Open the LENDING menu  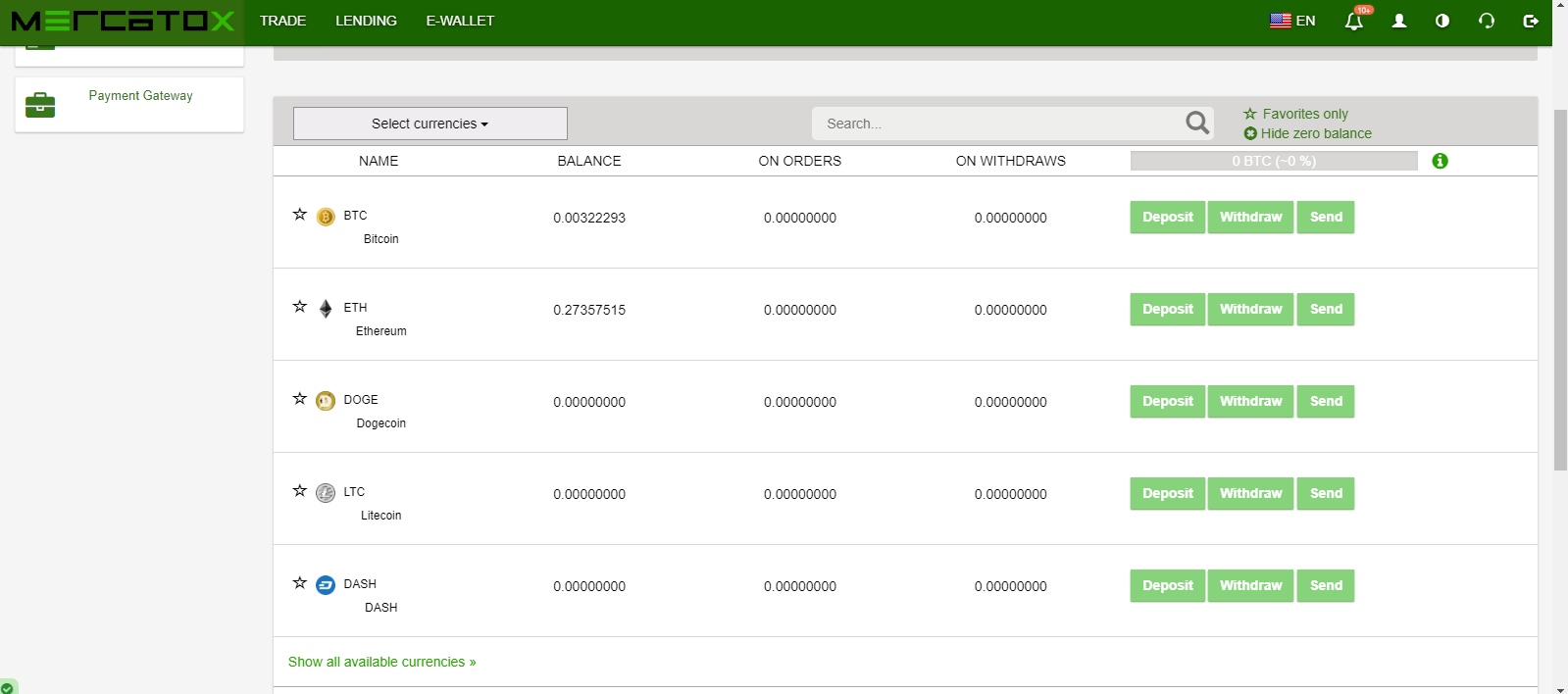tap(366, 21)
